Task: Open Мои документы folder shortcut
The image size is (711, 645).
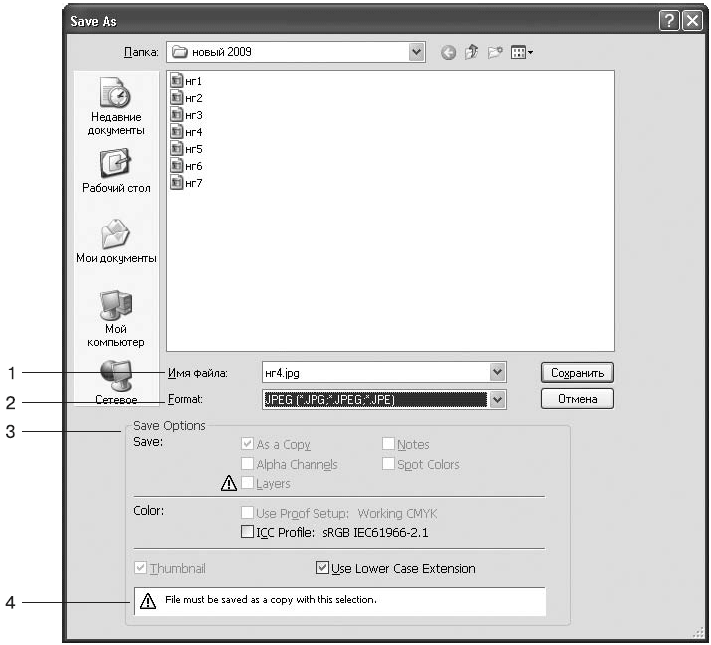Action: point(116,240)
